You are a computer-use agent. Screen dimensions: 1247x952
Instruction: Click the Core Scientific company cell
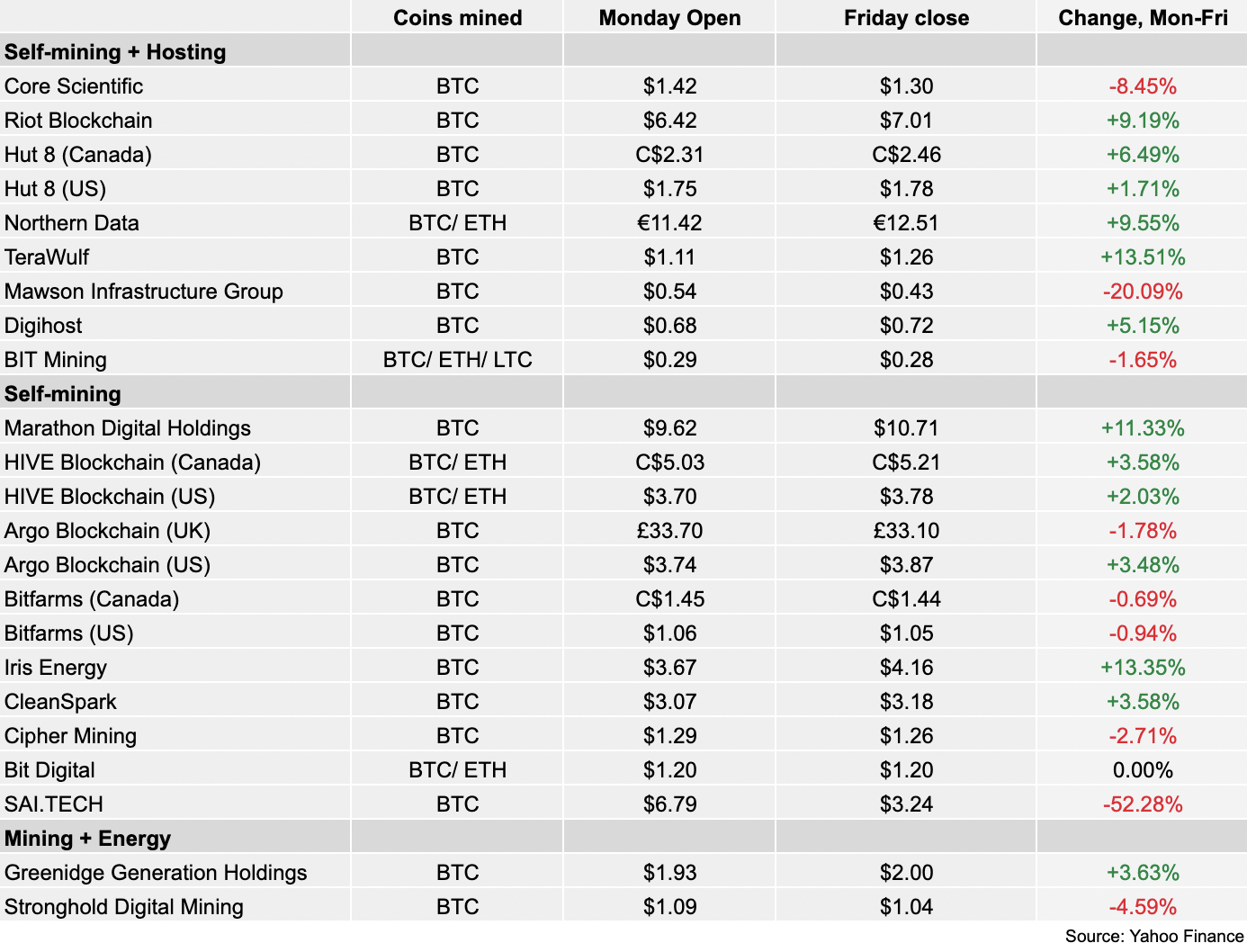point(175,86)
